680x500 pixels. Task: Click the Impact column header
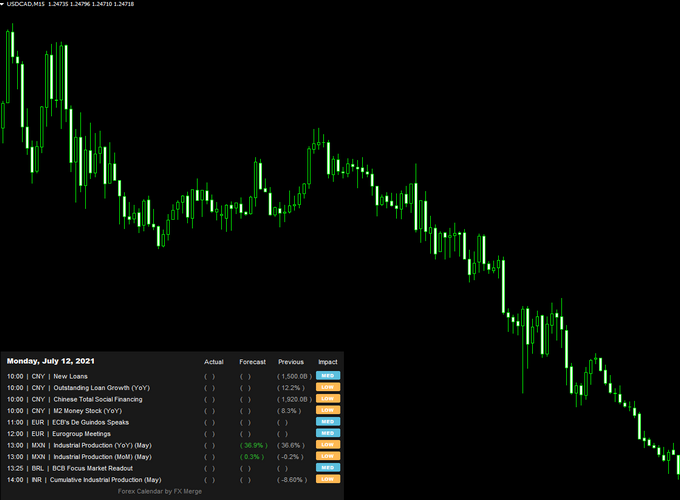tap(327, 362)
